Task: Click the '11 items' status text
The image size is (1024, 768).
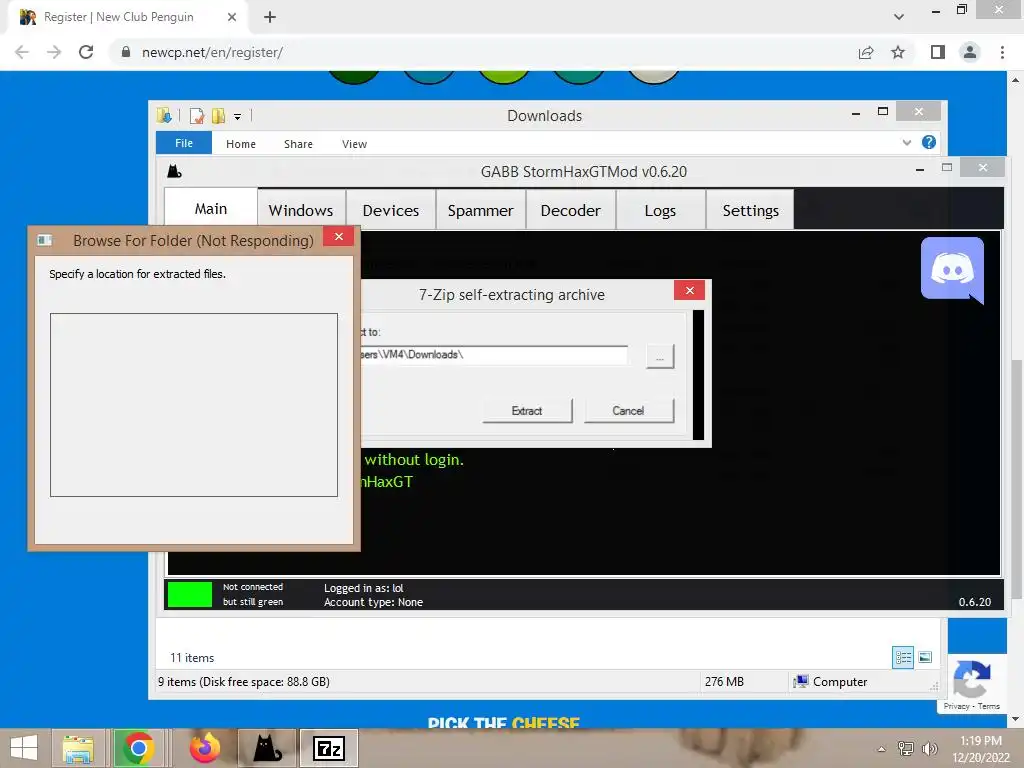Action: (192, 658)
